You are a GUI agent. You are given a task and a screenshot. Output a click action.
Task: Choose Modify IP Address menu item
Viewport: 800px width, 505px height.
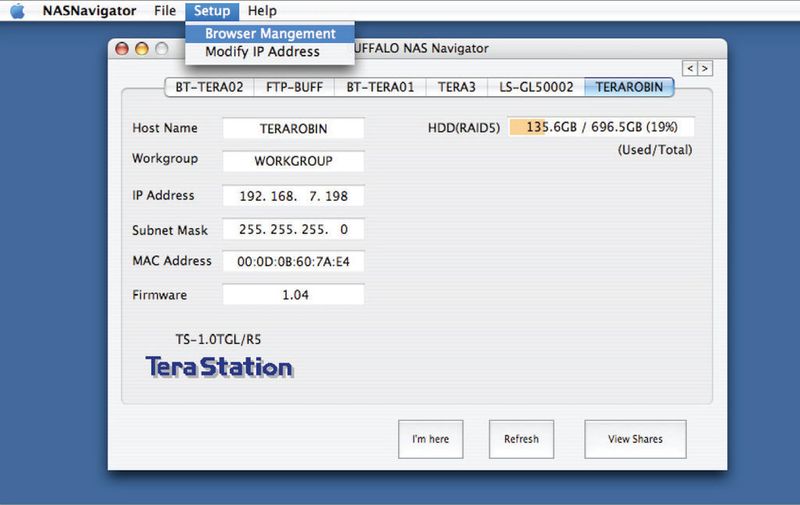270,52
